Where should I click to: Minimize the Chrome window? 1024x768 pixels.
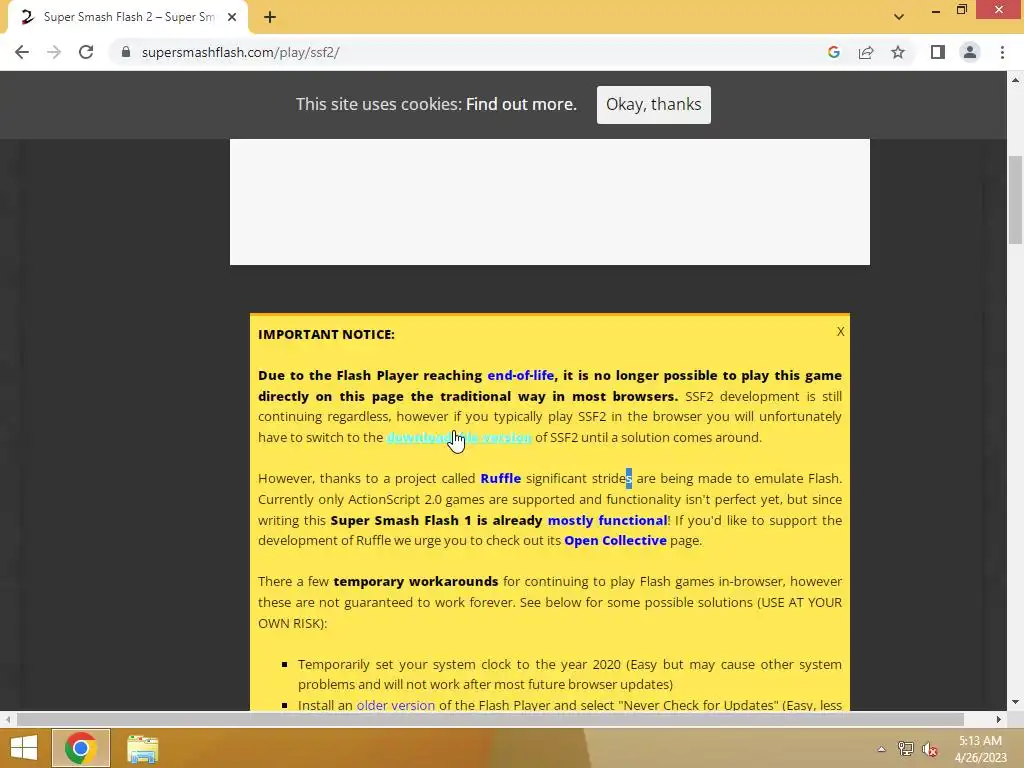coord(936,11)
